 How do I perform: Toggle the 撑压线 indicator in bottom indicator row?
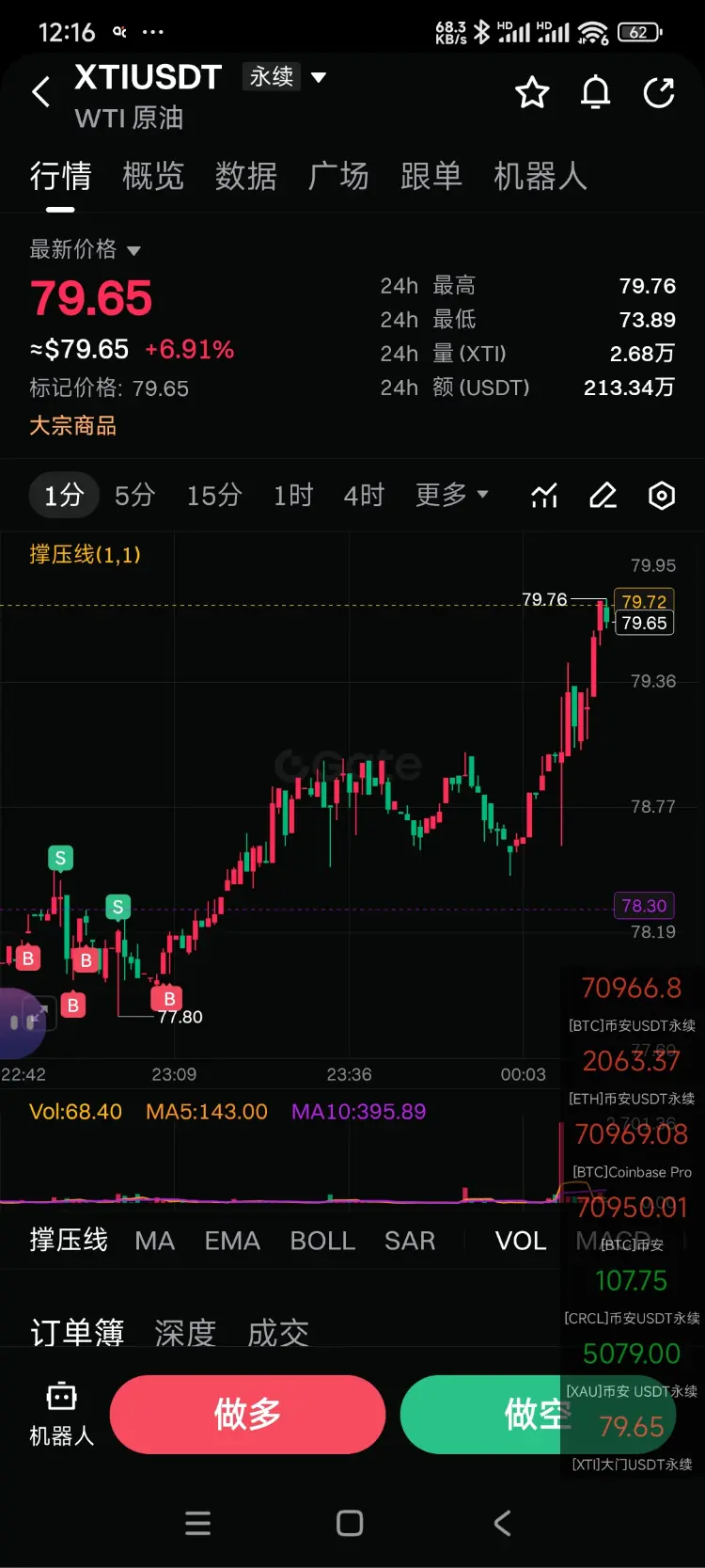[x=69, y=1240]
